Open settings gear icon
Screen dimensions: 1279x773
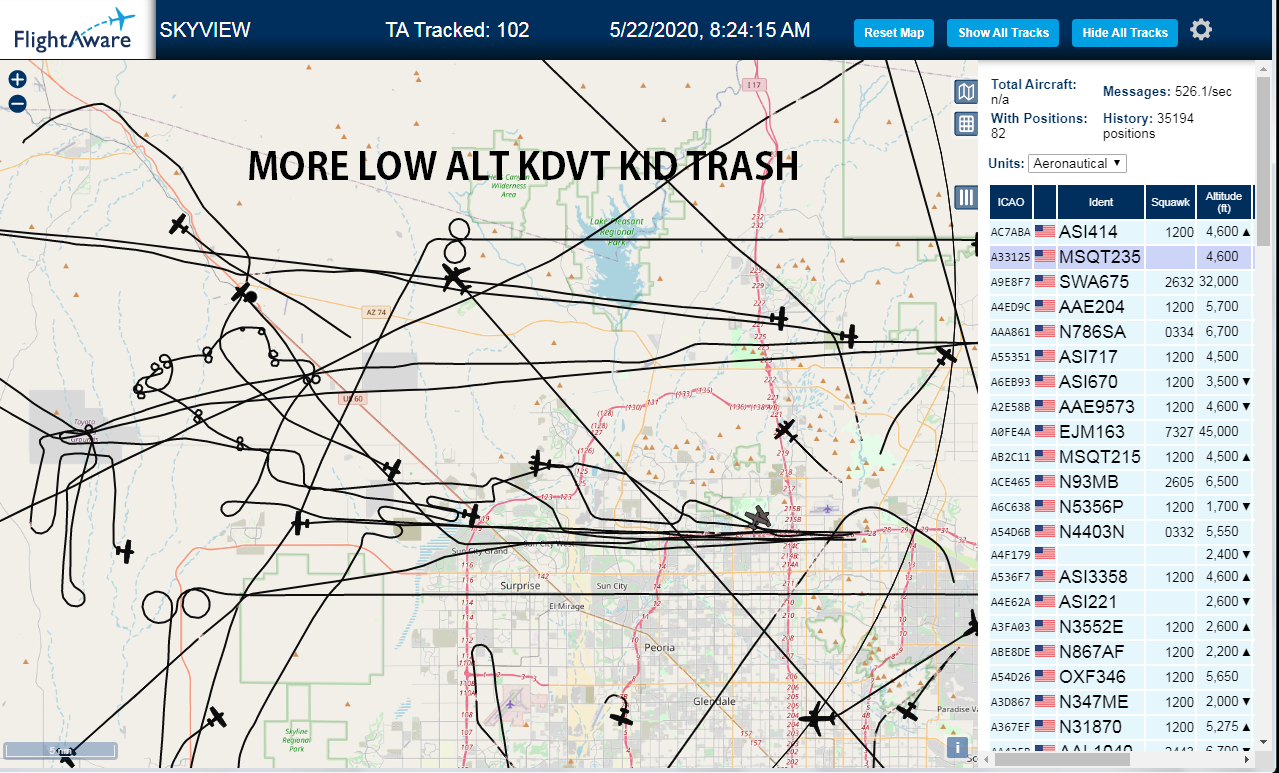tap(1201, 30)
